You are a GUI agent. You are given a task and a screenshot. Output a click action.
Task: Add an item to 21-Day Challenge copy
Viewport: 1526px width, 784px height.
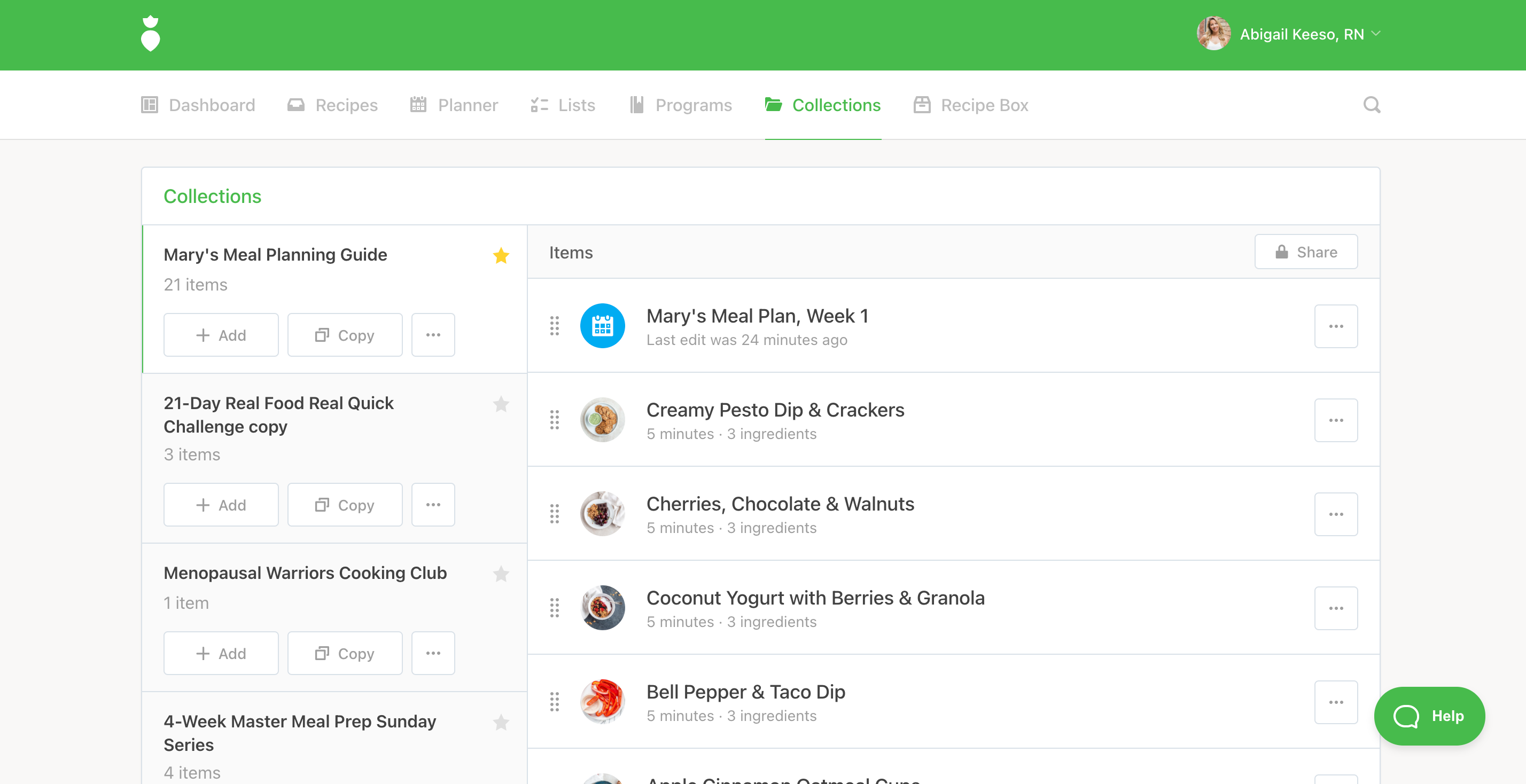pyautogui.click(x=221, y=505)
